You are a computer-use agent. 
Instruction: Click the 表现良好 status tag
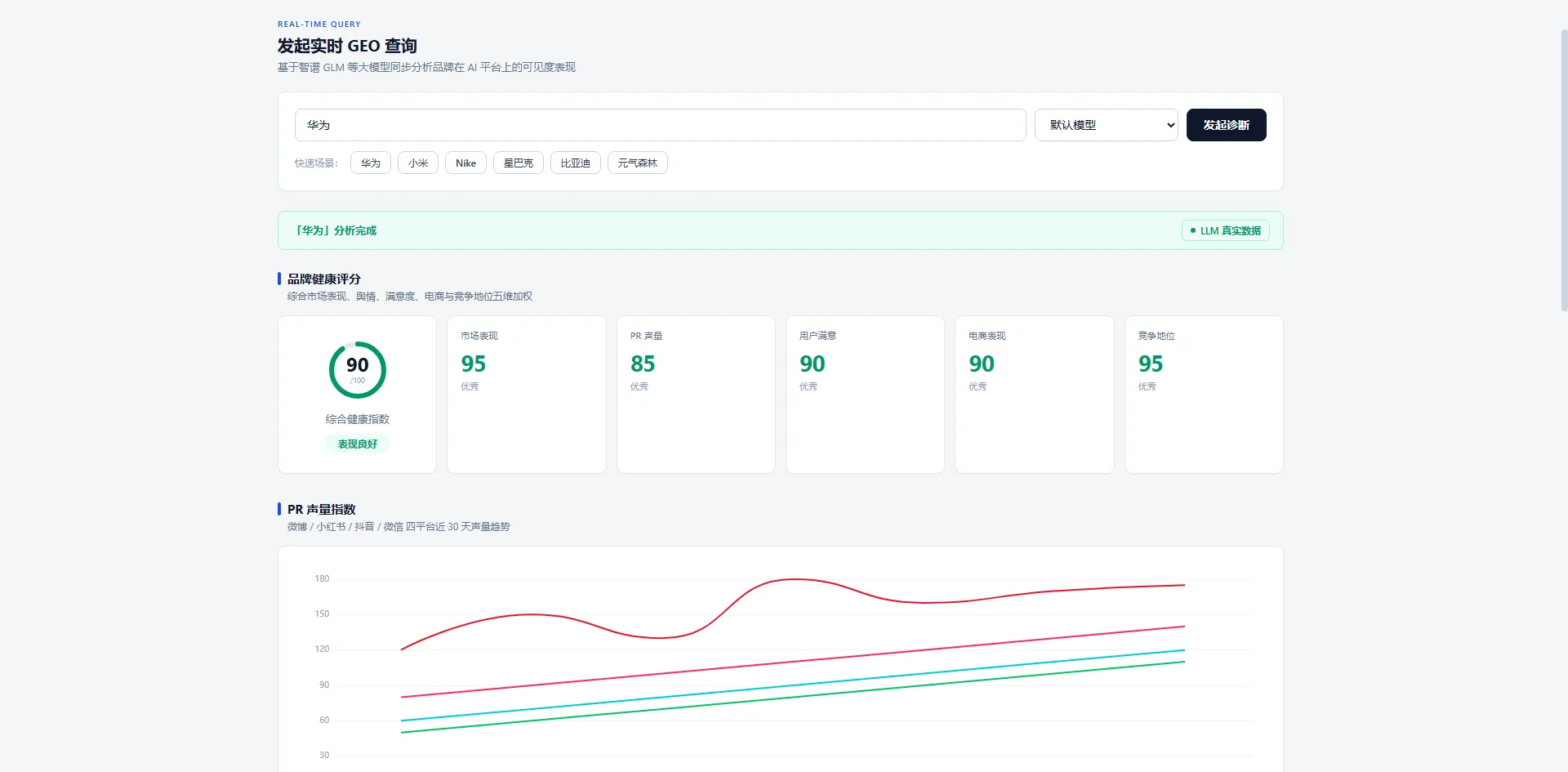tap(358, 444)
